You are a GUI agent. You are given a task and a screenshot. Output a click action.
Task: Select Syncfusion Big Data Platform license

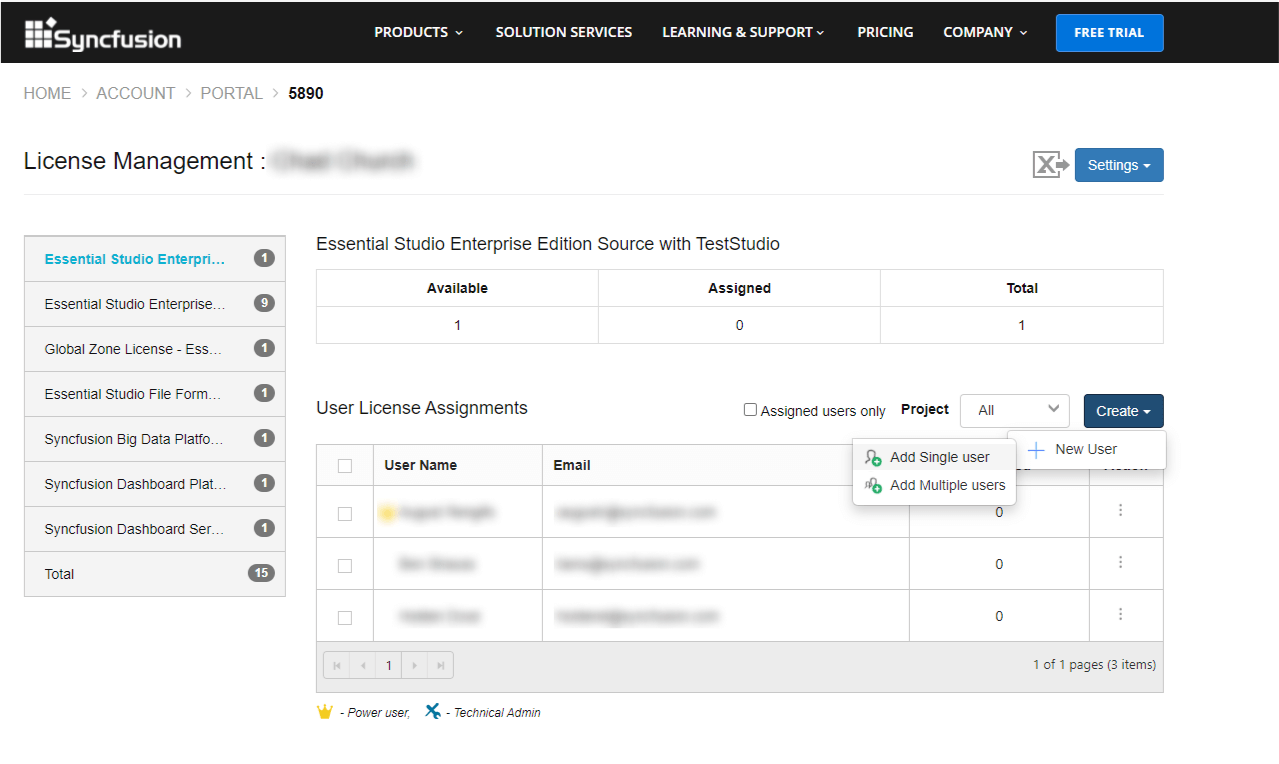135,439
